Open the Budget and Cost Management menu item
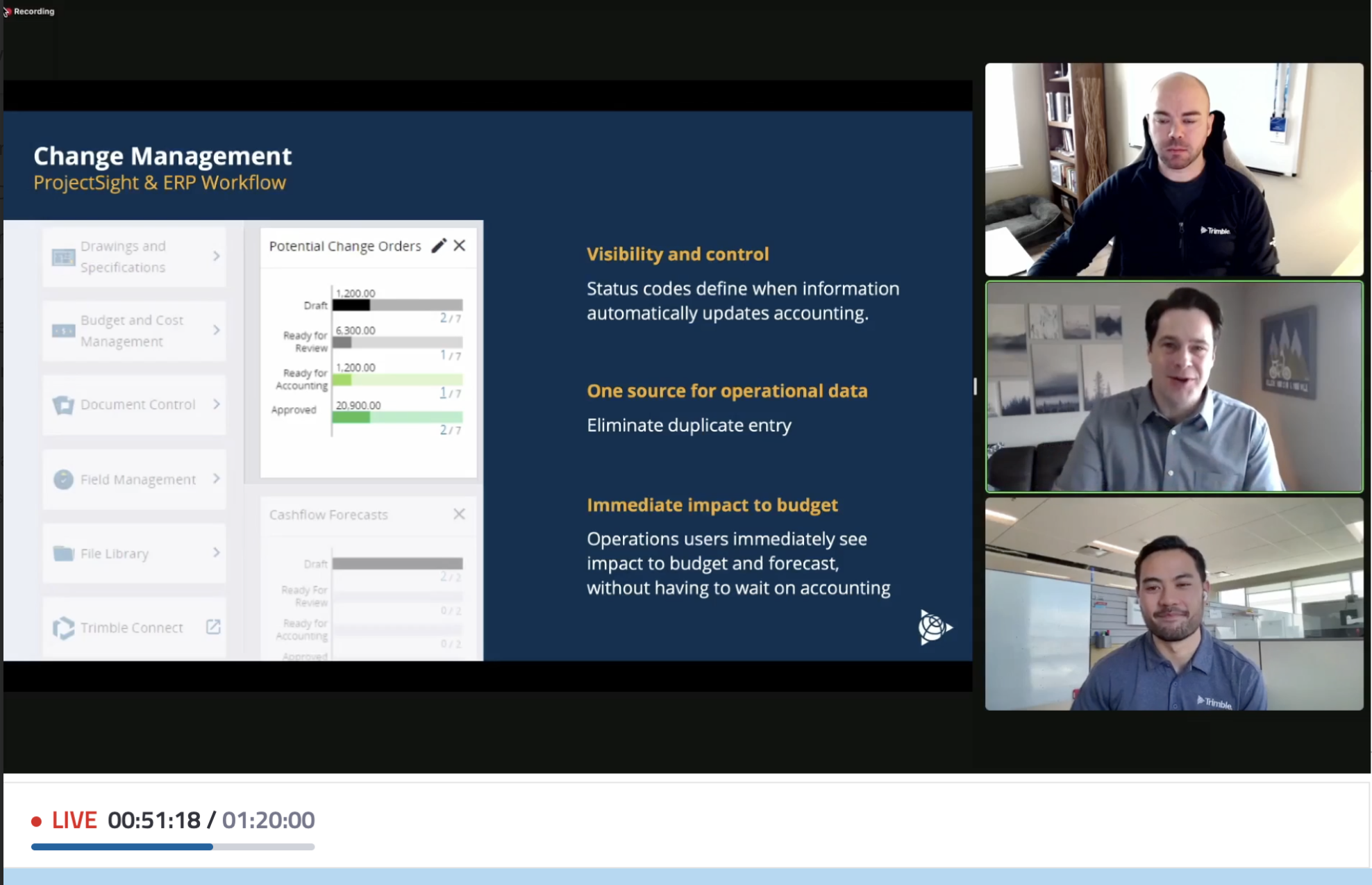Viewport: 1372px width, 885px height. click(134, 331)
